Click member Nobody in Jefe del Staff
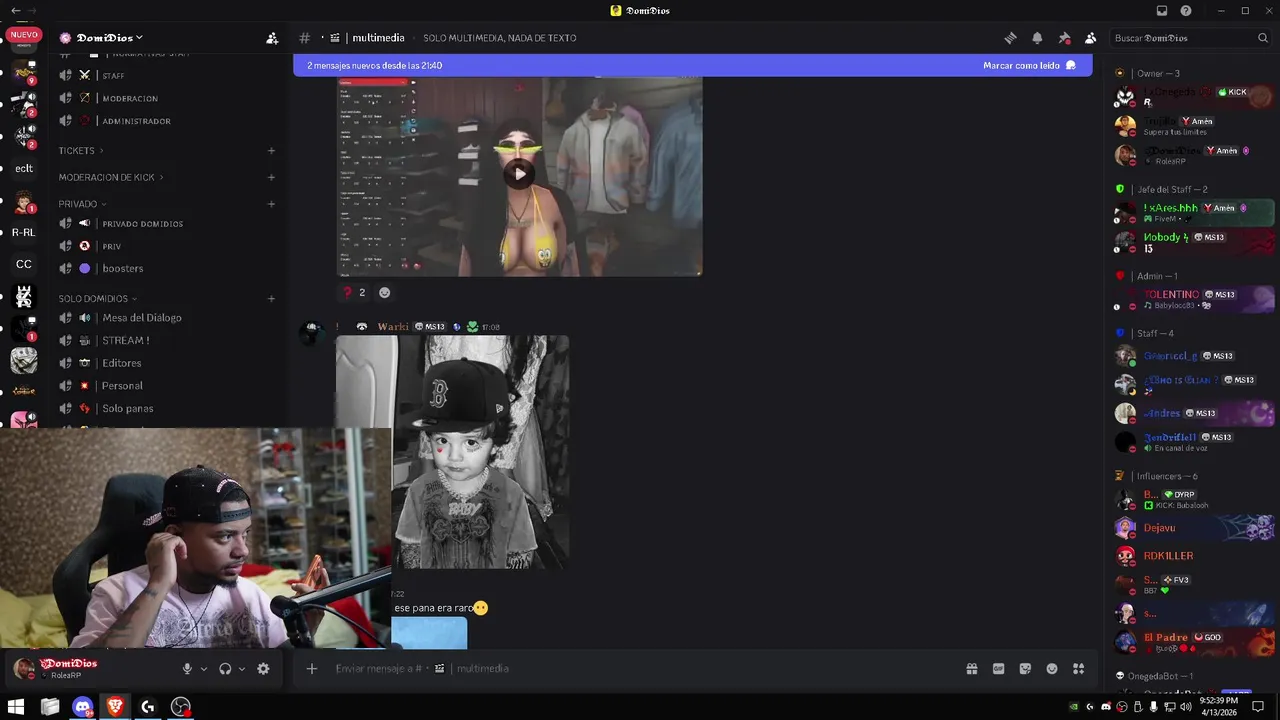The width and height of the screenshot is (1280, 720). click(x=1194, y=242)
